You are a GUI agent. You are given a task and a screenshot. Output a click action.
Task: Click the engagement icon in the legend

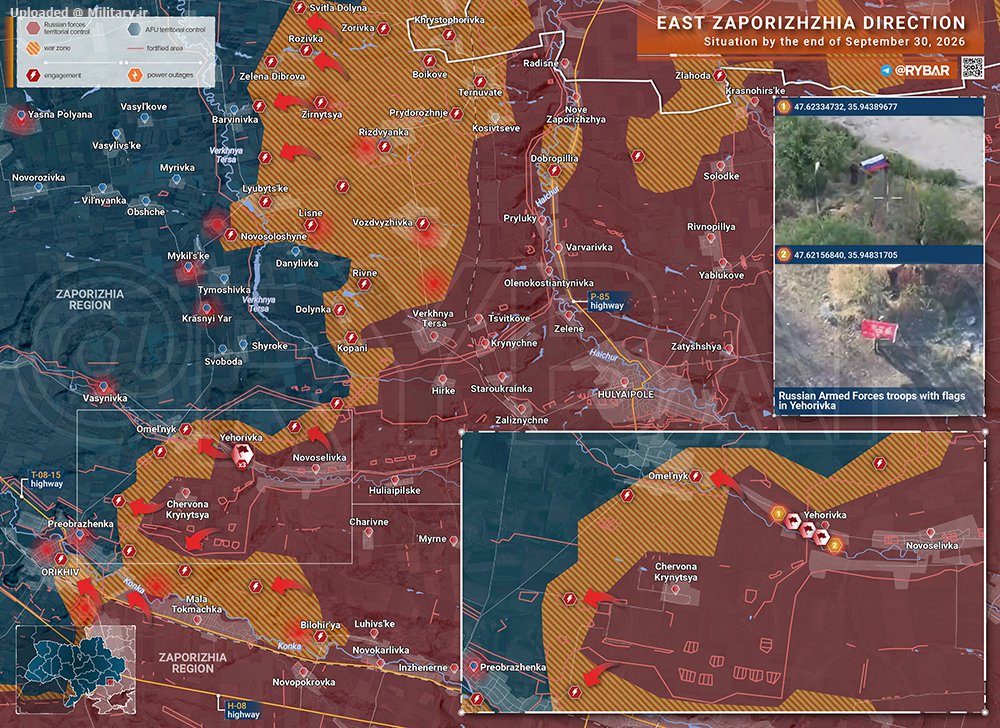click(33, 75)
